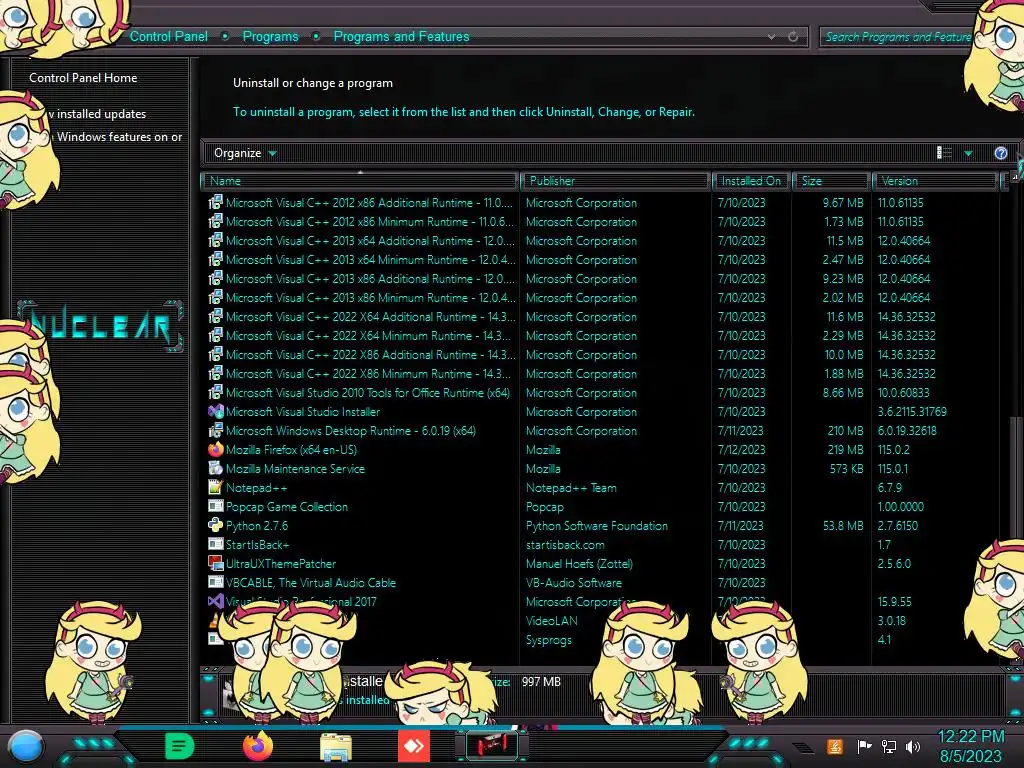
Task: Select Microsoft Visual C++ 2013 x64 Minimum Runtime
Action: click(x=601, y=259)
